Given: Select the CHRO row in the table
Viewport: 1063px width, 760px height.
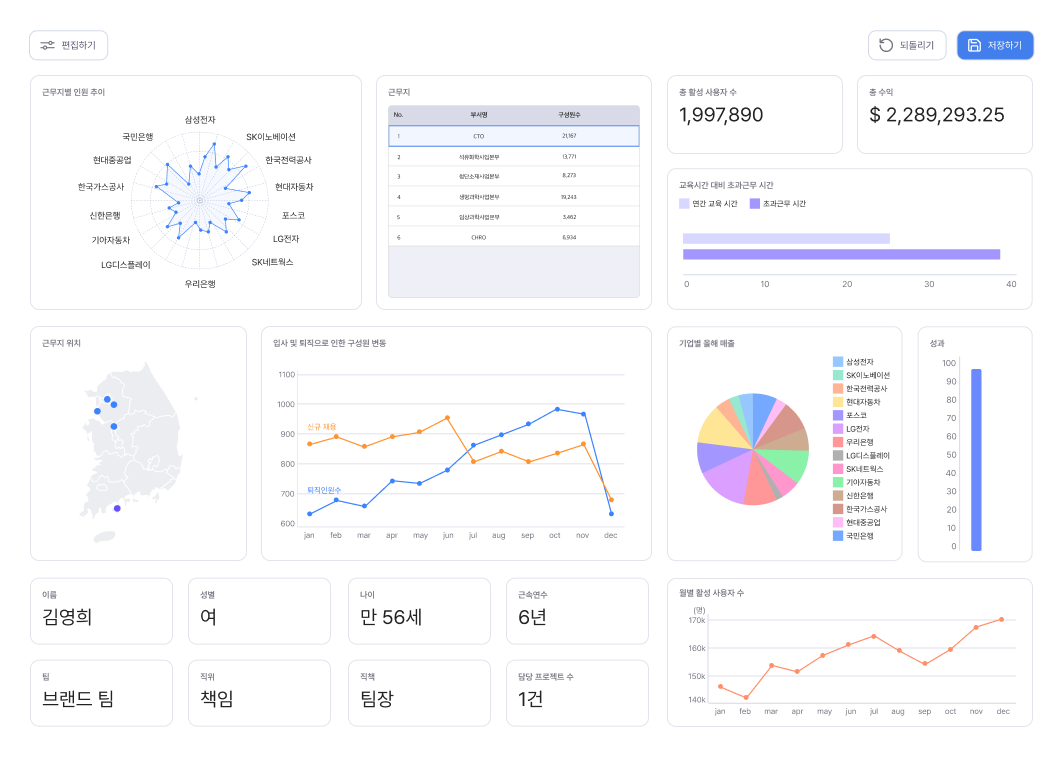Looking at the screenshot, I should (513, 237).
